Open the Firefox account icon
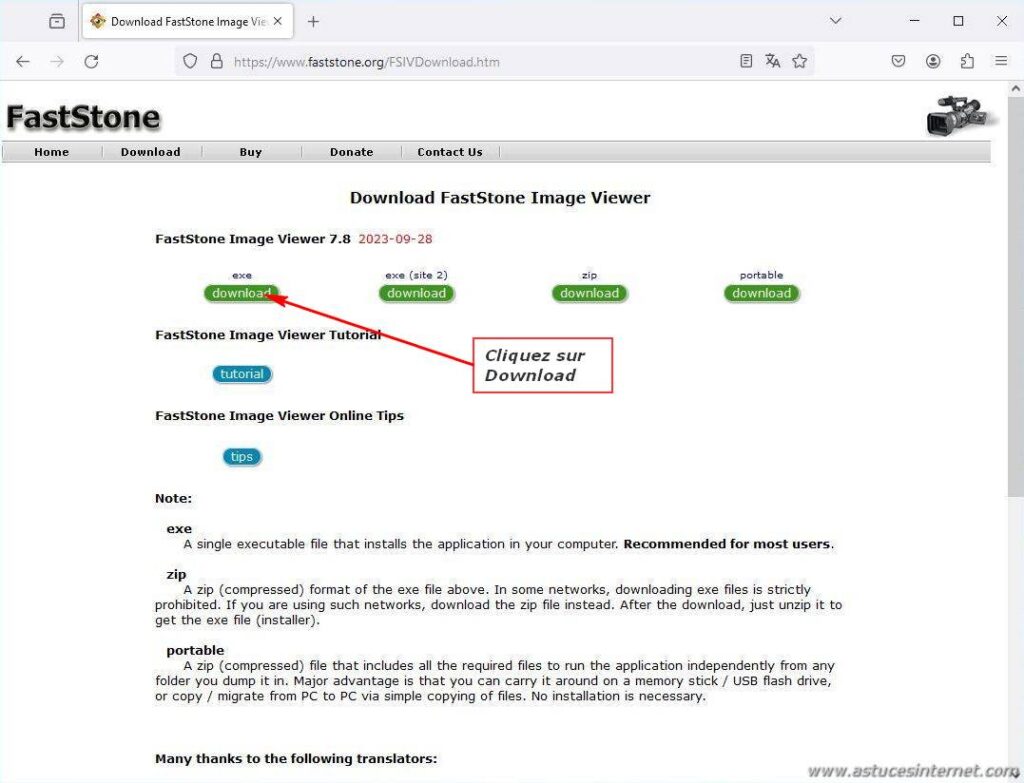 coord(933,61)
